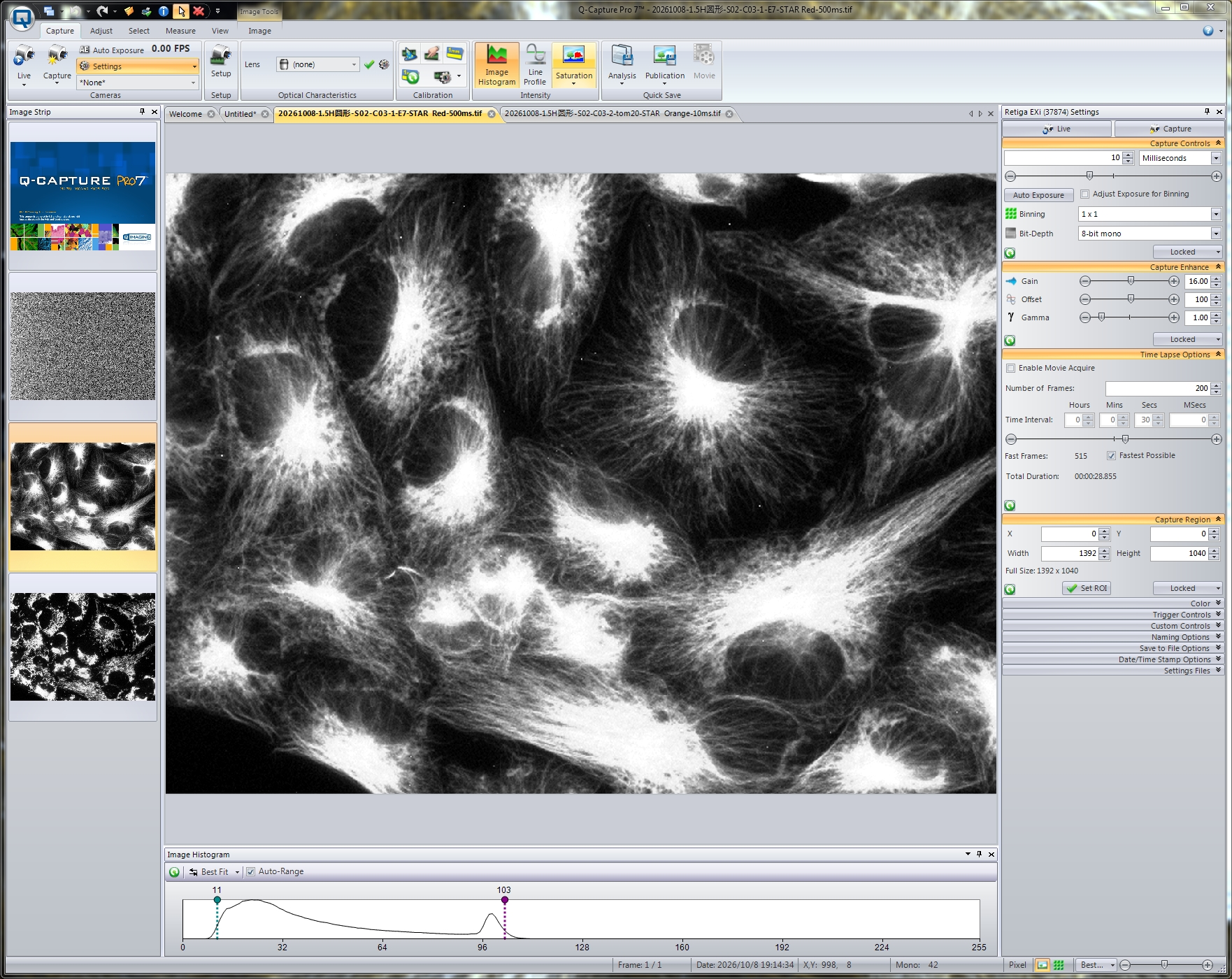
Task: Click the Movie quick save icon
Action: point(704,63)
